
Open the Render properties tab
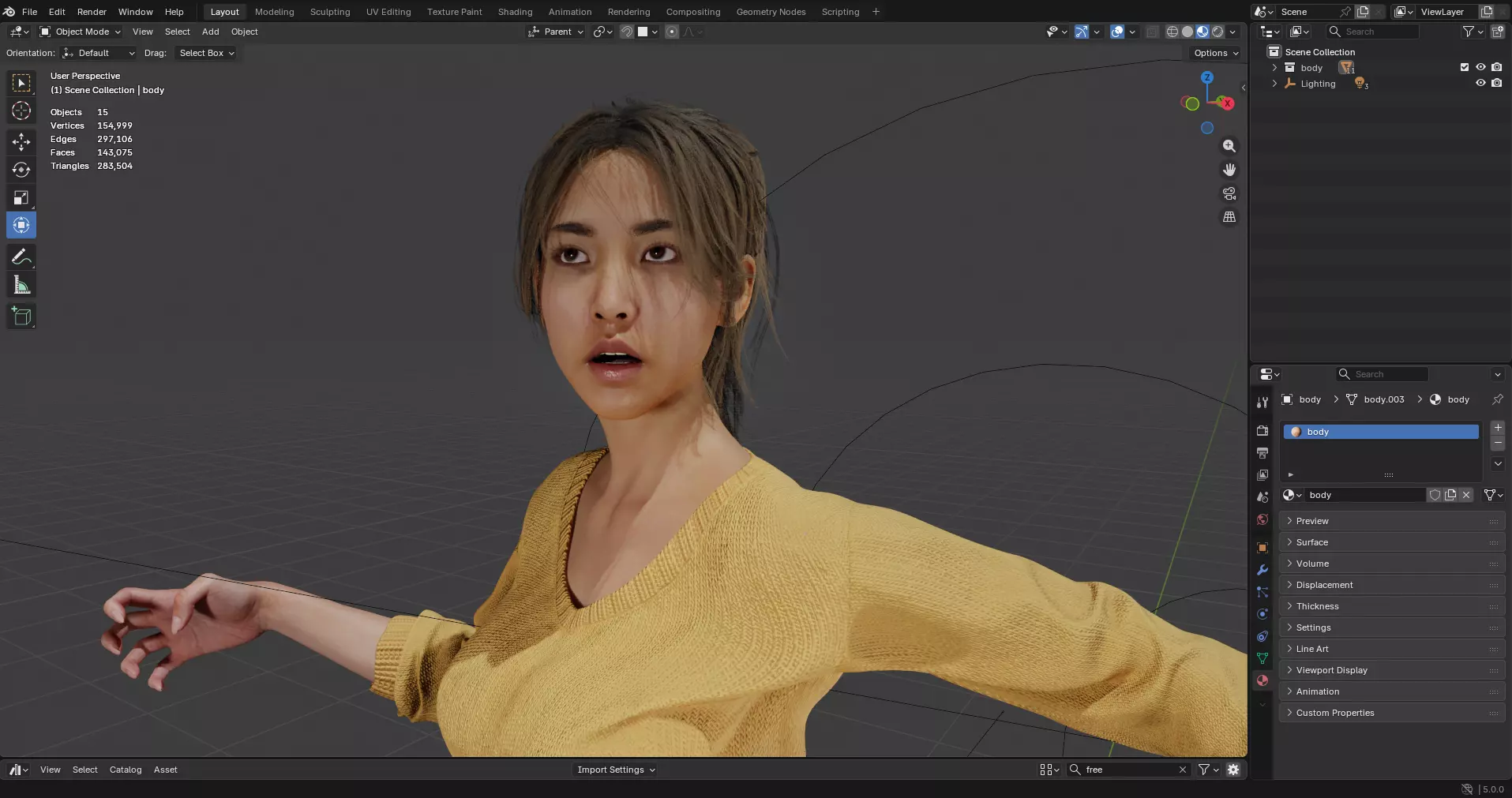pyautogui.click(x=1263, y=431)
